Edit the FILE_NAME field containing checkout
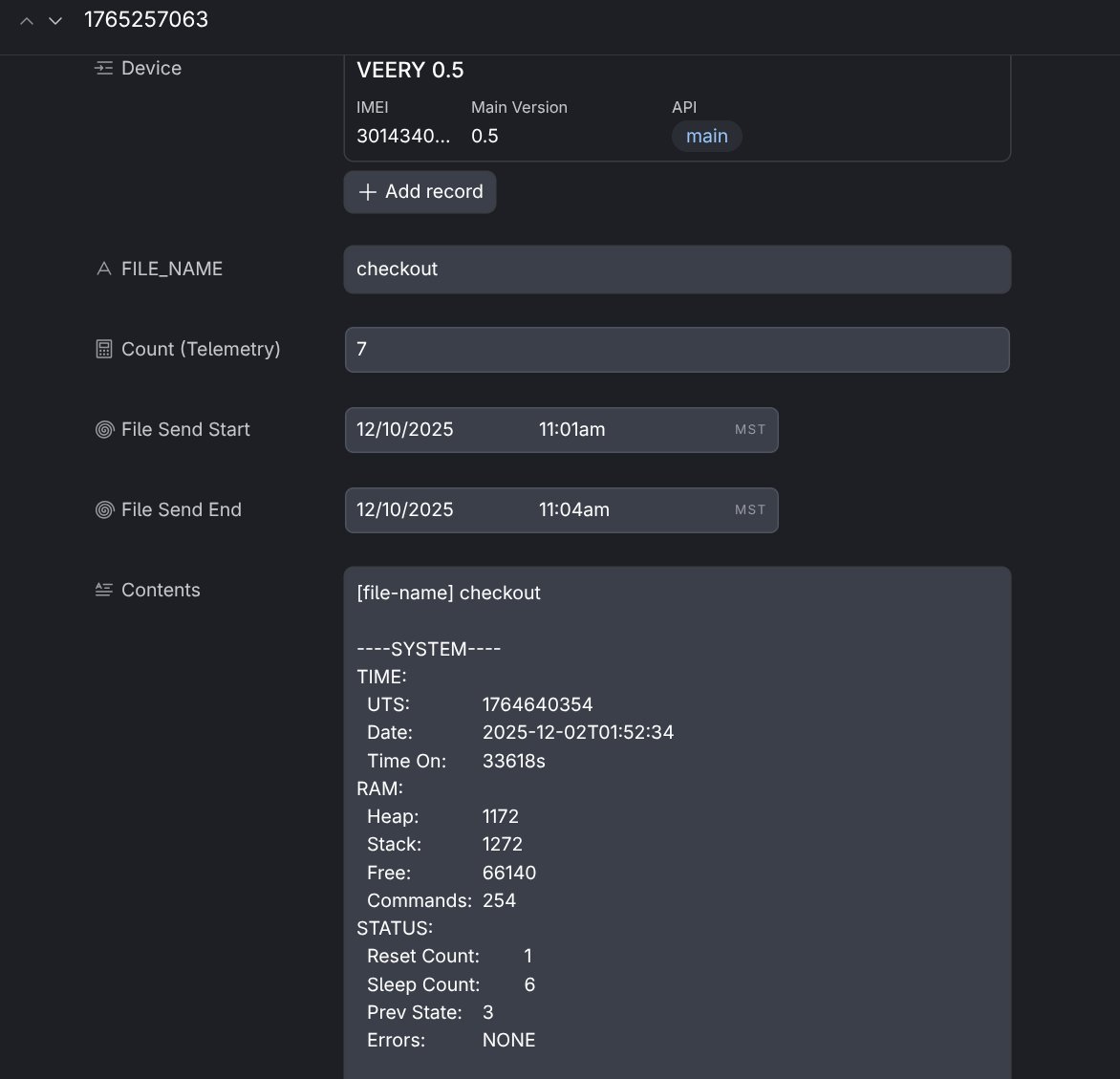The image size is (1120, 1079). tap(678, 270)
